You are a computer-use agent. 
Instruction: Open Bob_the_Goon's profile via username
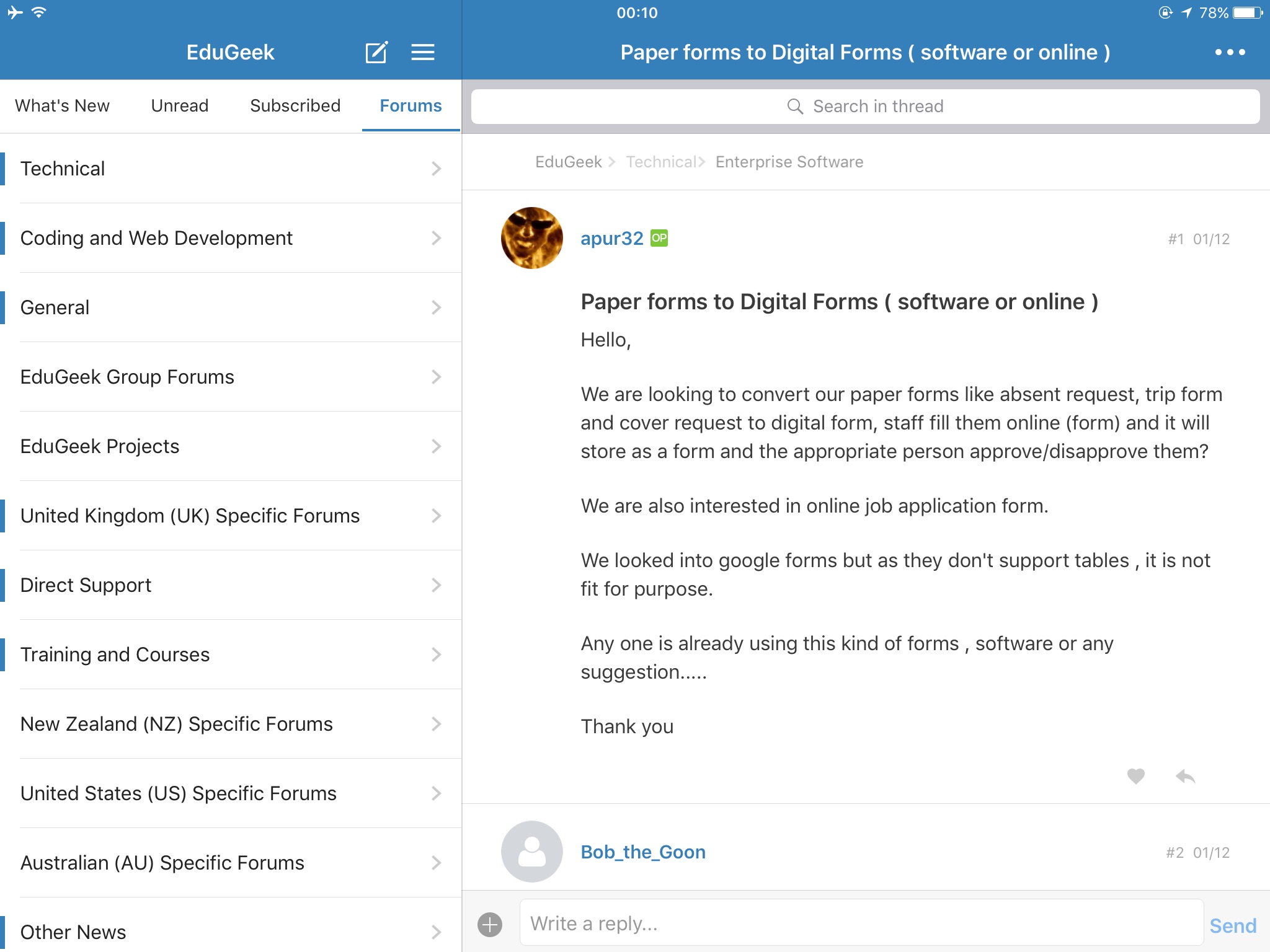click(x=643, y=852)
